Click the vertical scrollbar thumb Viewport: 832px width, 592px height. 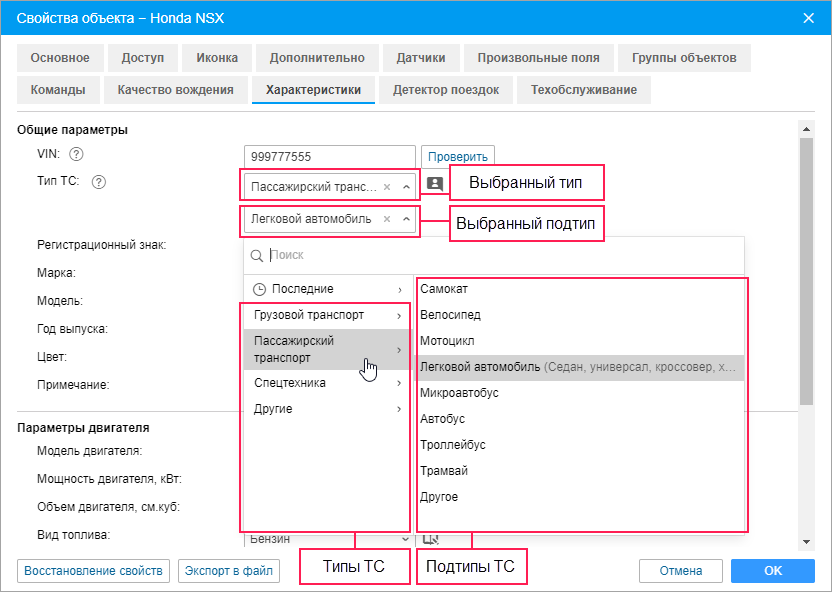(x=807, y=272)
